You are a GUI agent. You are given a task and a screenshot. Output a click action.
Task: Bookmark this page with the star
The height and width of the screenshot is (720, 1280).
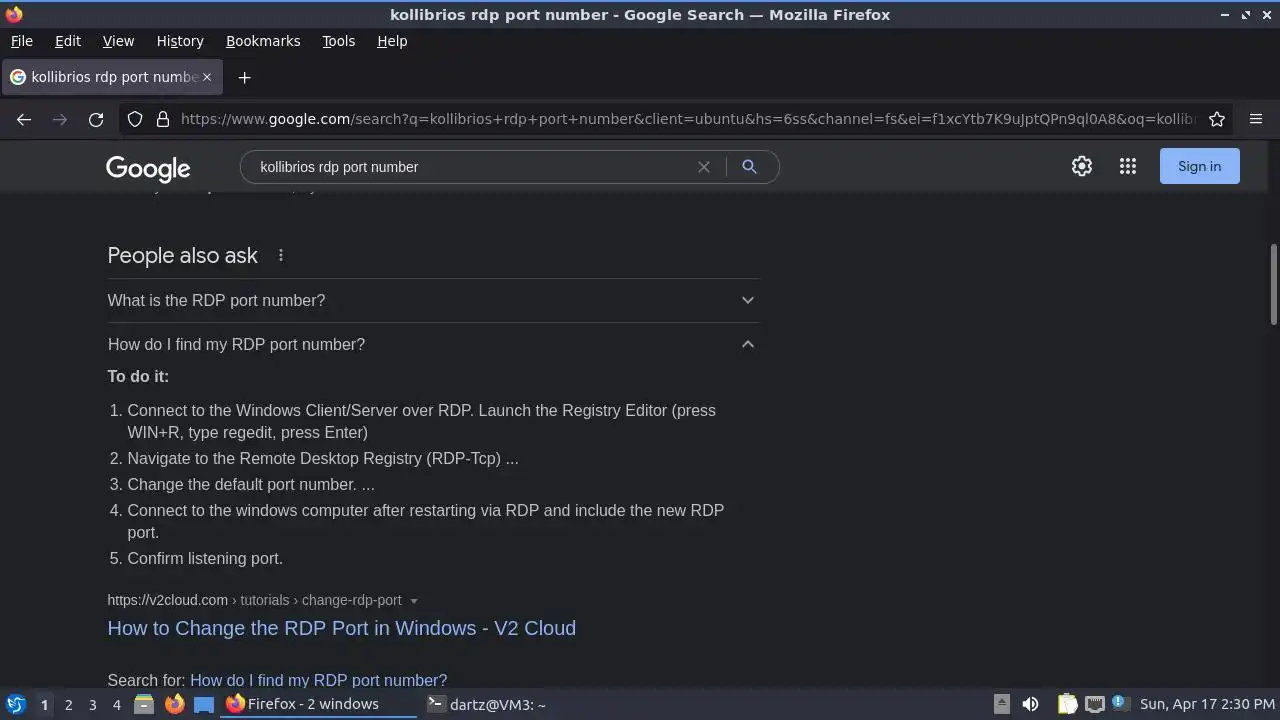tap(1217, 119)
